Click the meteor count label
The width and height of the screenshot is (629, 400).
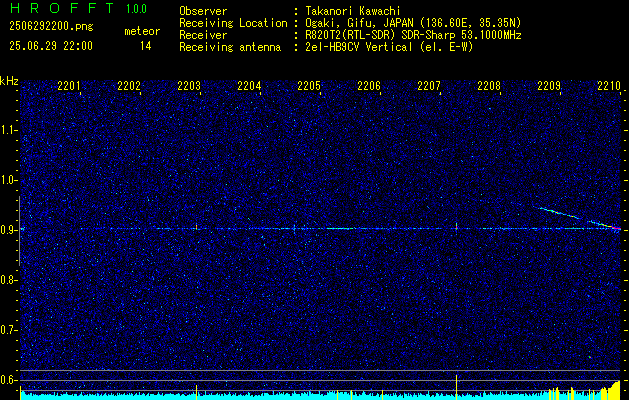142,31
